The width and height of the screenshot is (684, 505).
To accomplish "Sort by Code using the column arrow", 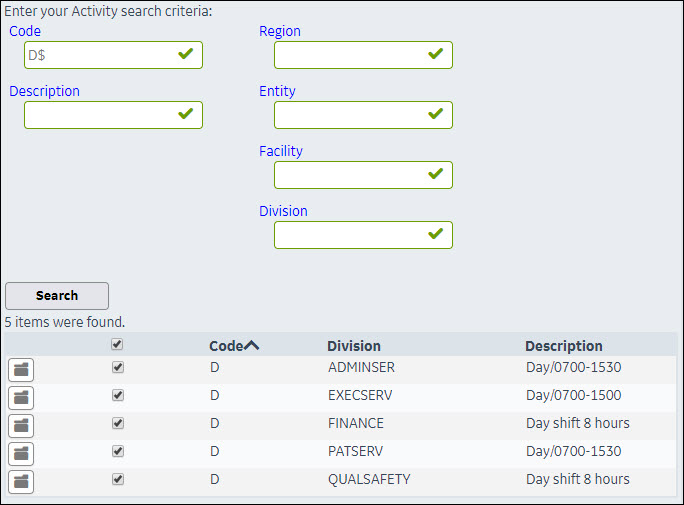I will pyautogui.click(x=251, y=346).
